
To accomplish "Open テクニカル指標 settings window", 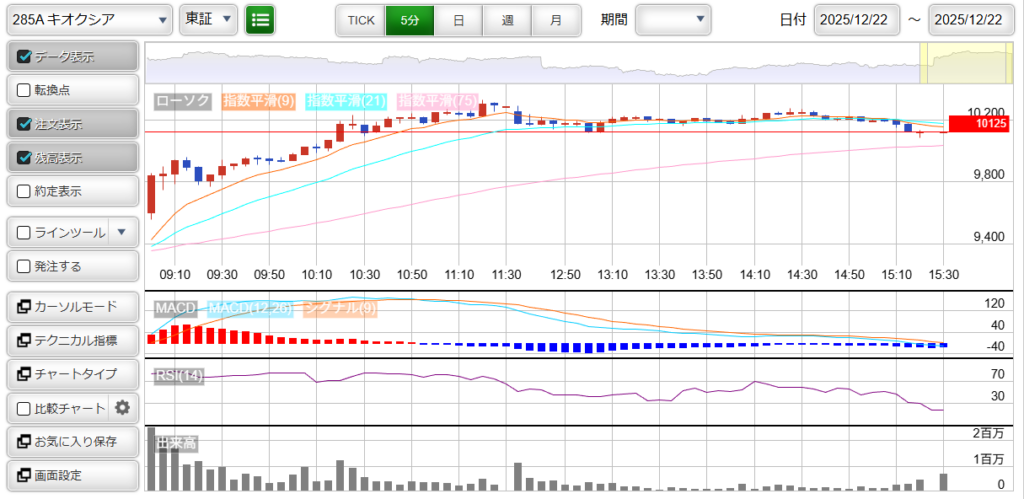I will 72,341.
